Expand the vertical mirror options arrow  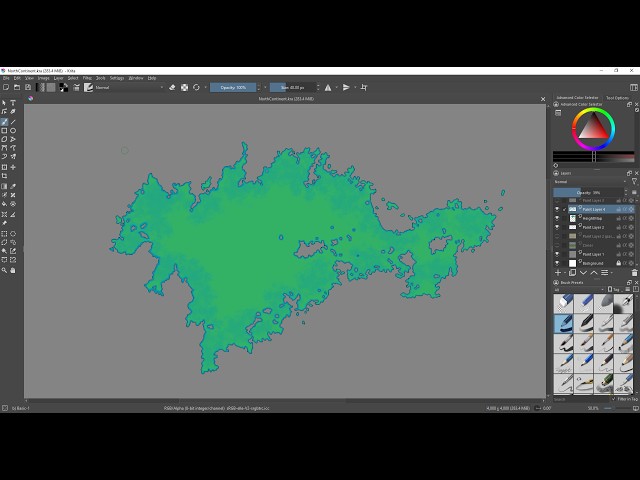point(355,87)
